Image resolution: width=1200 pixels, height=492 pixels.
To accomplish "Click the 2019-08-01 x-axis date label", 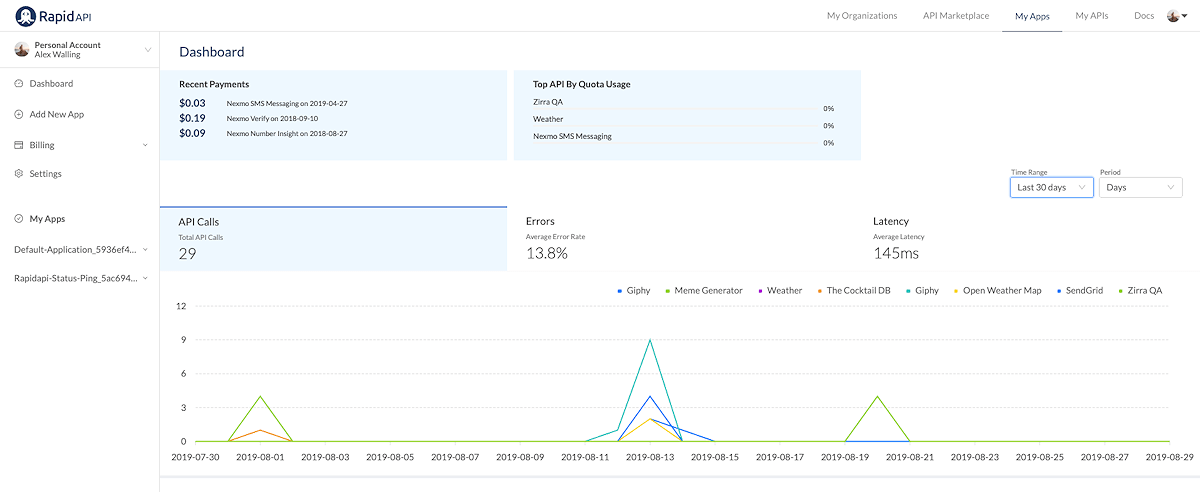I will [261, 457].
